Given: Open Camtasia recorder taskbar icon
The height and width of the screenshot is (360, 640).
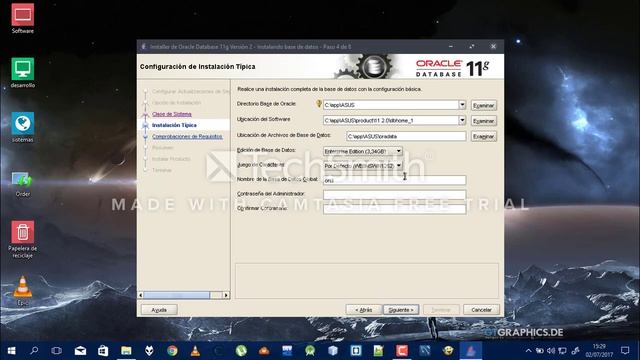Looking at the screenshot, I should pyautogui.click(x=402, y=351).
